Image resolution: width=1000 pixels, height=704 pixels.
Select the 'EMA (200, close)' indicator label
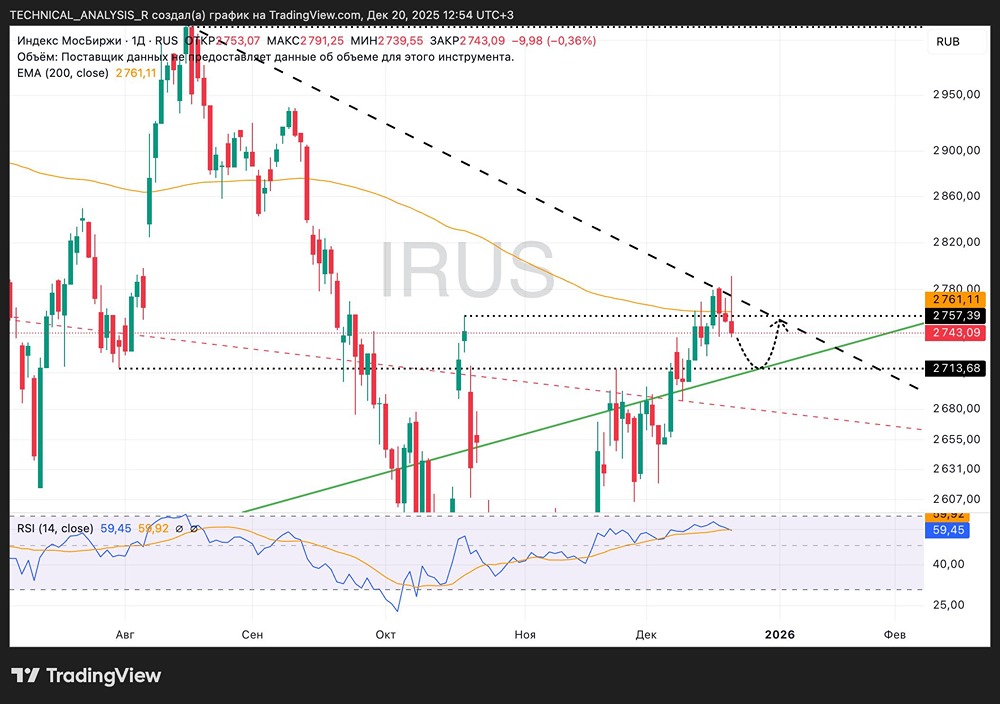point(62,73)
